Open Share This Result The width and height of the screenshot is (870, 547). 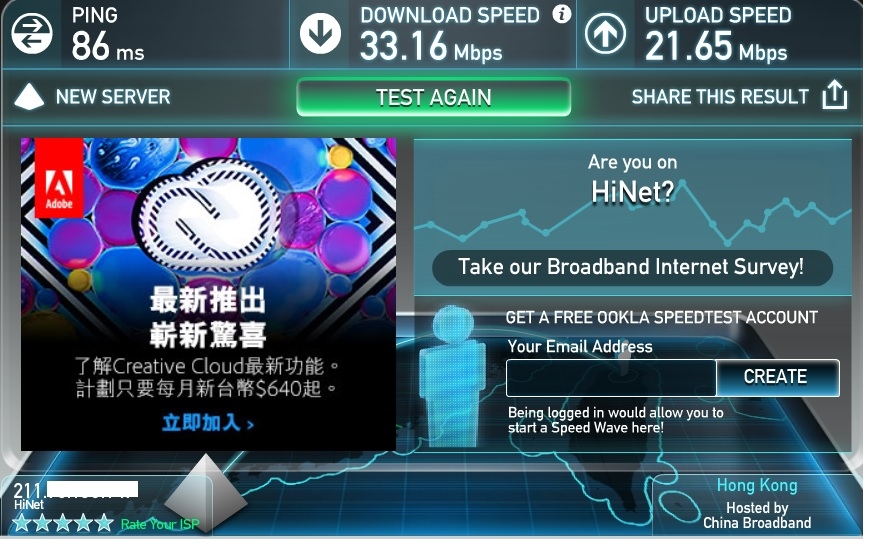(x=720, y=97)
